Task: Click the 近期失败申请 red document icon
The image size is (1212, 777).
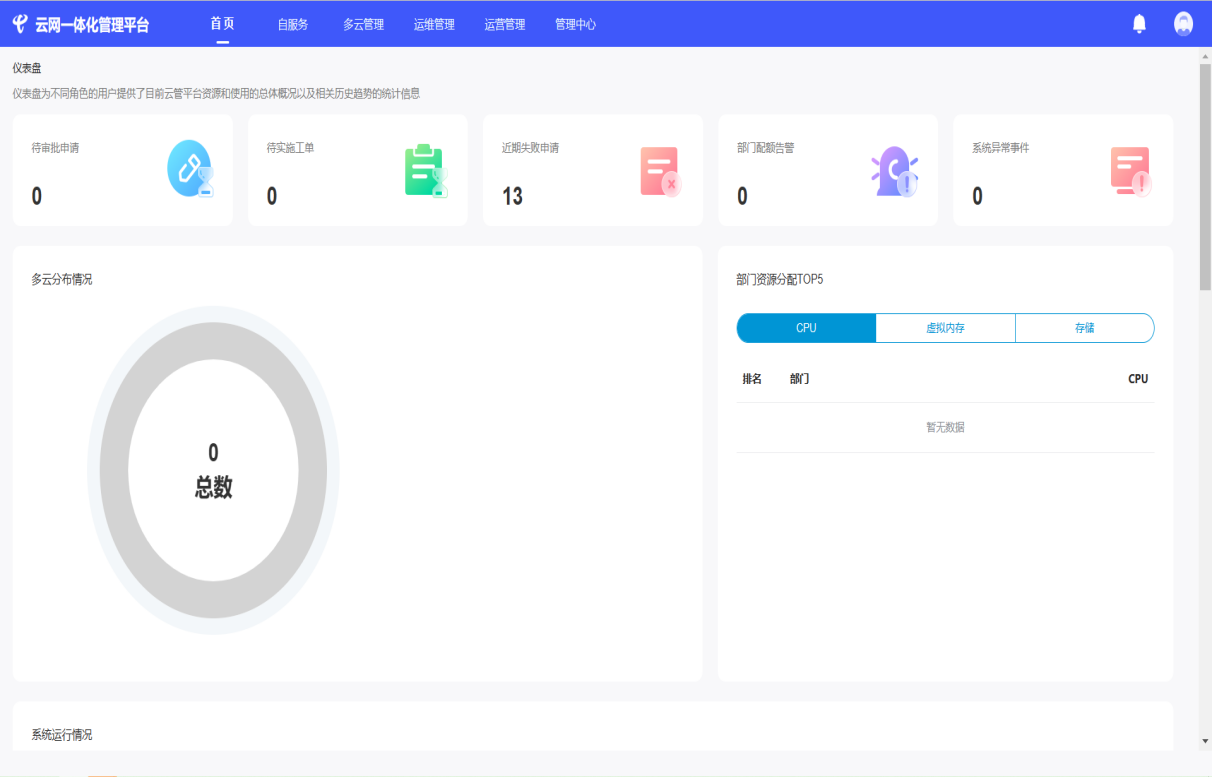Action: tap(660, 171)
